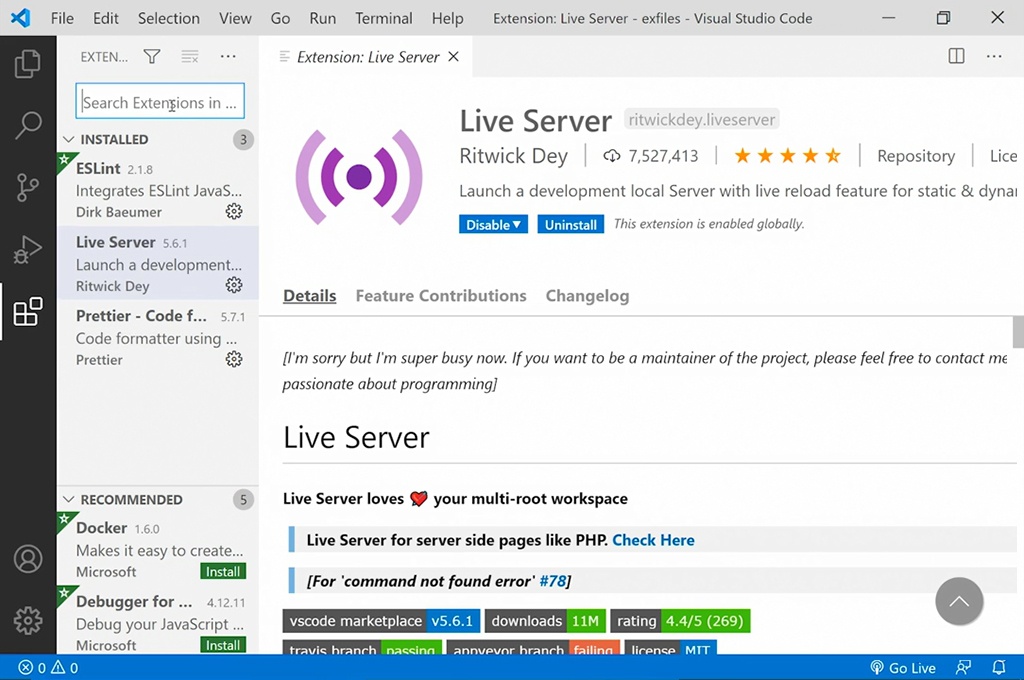Open the Terminal menu
The height and width of the screenshot is (680, 1024).
pyautogui.click(x=384, y=18)
